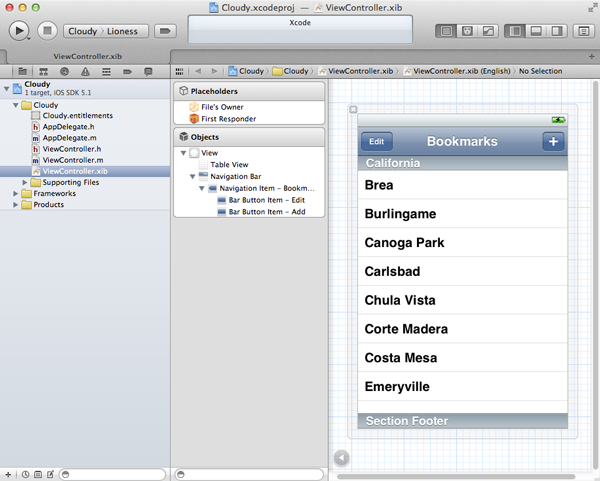Click ViewController.xib (English) jump bar item
600x481 pixels.
pyautogui.click(x=457, y=71)
